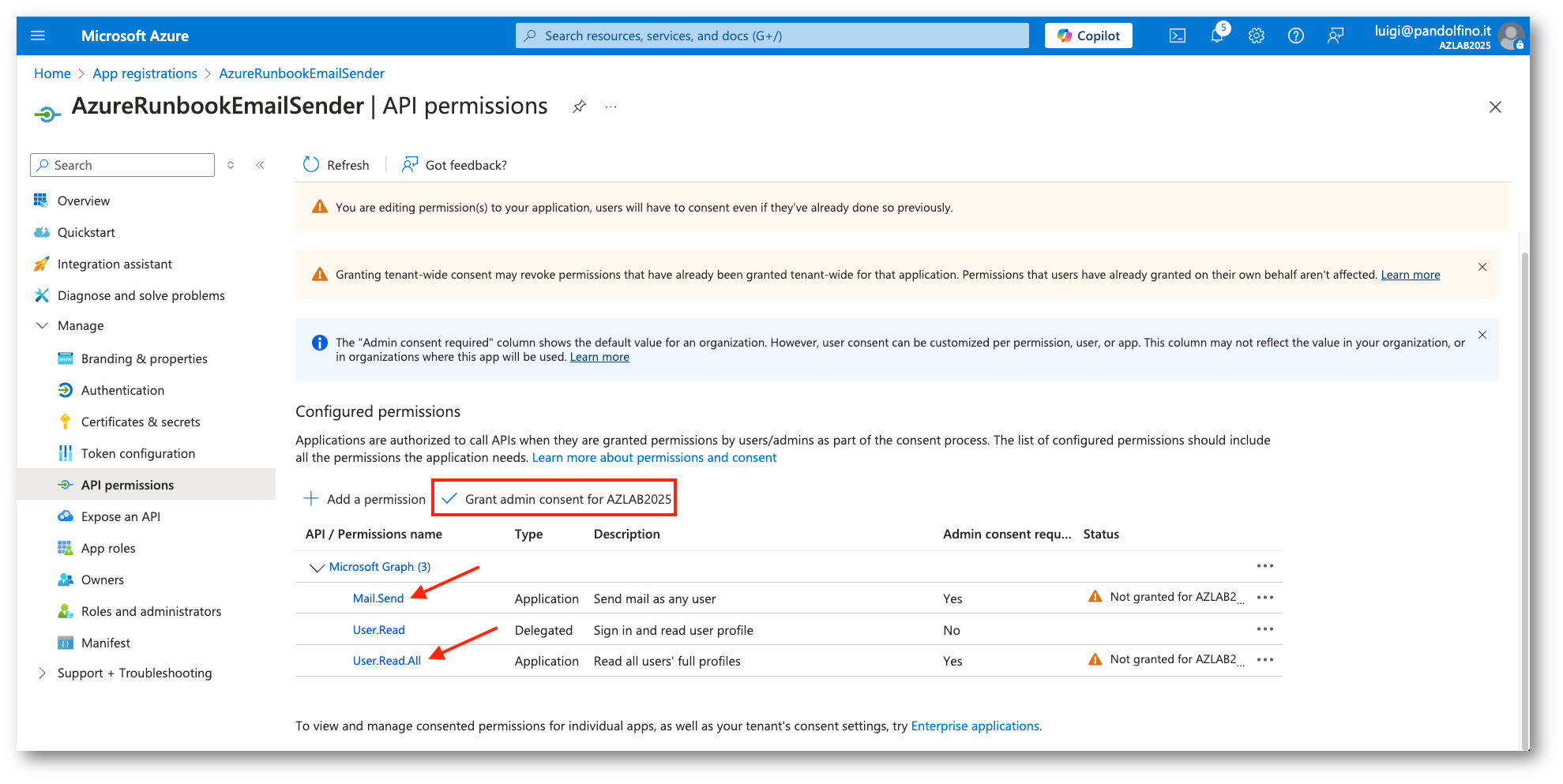Open more options for User.Read.All row
Screen dimensions: 1563x784
[x=1265, y=660]
